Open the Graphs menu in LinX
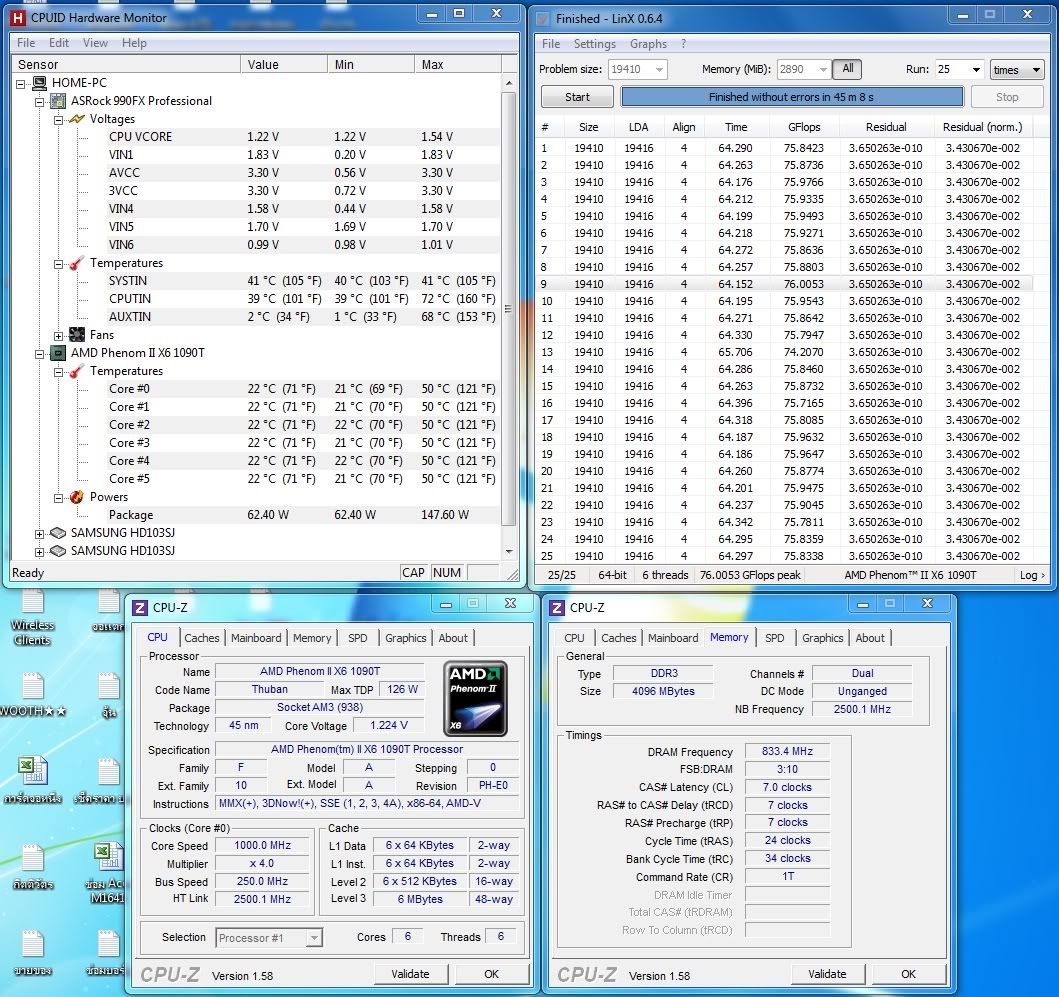 [x=648, y=44]
